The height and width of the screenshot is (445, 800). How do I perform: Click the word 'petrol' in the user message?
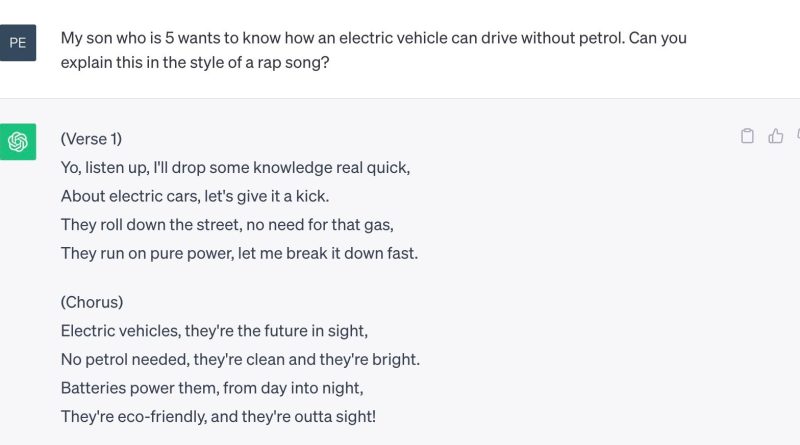[x=601, y=38]
